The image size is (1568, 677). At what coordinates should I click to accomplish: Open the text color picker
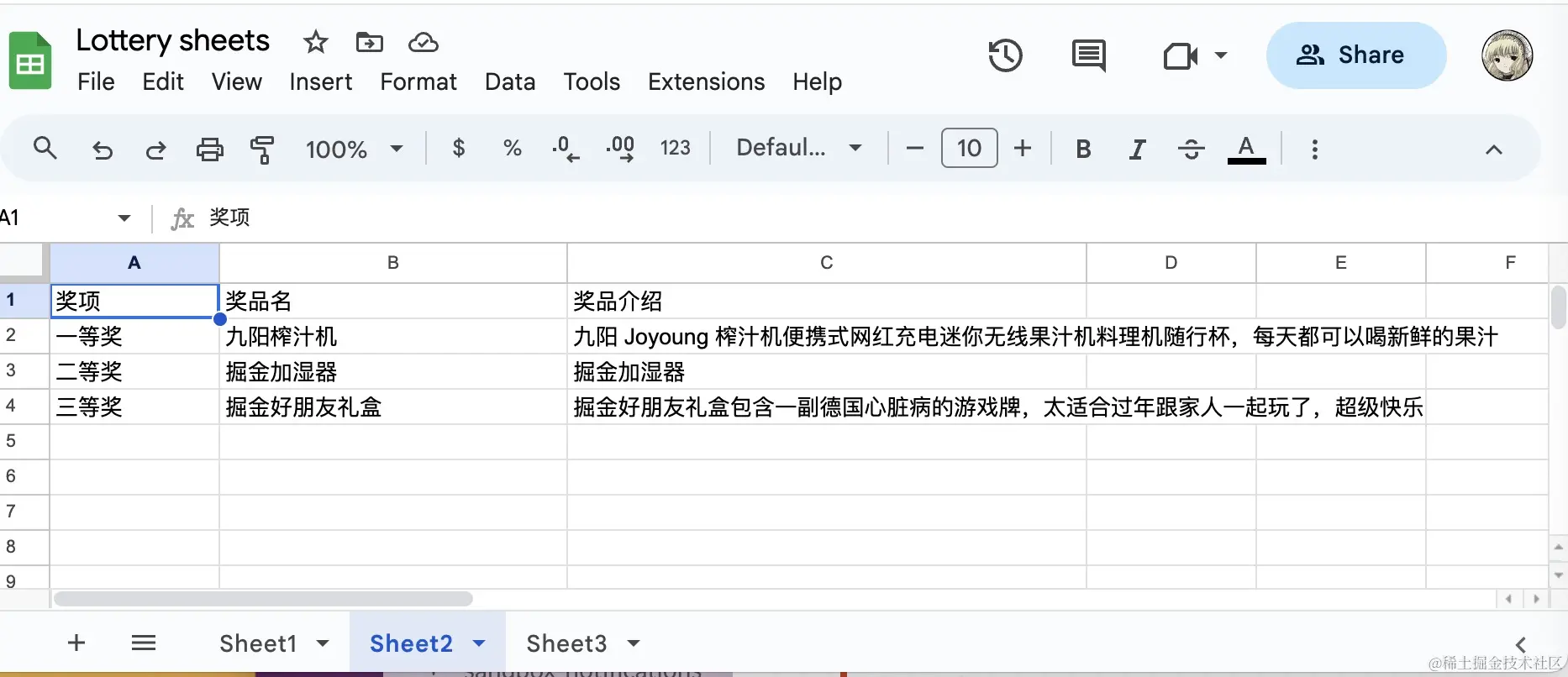[x=1247, y=150]
